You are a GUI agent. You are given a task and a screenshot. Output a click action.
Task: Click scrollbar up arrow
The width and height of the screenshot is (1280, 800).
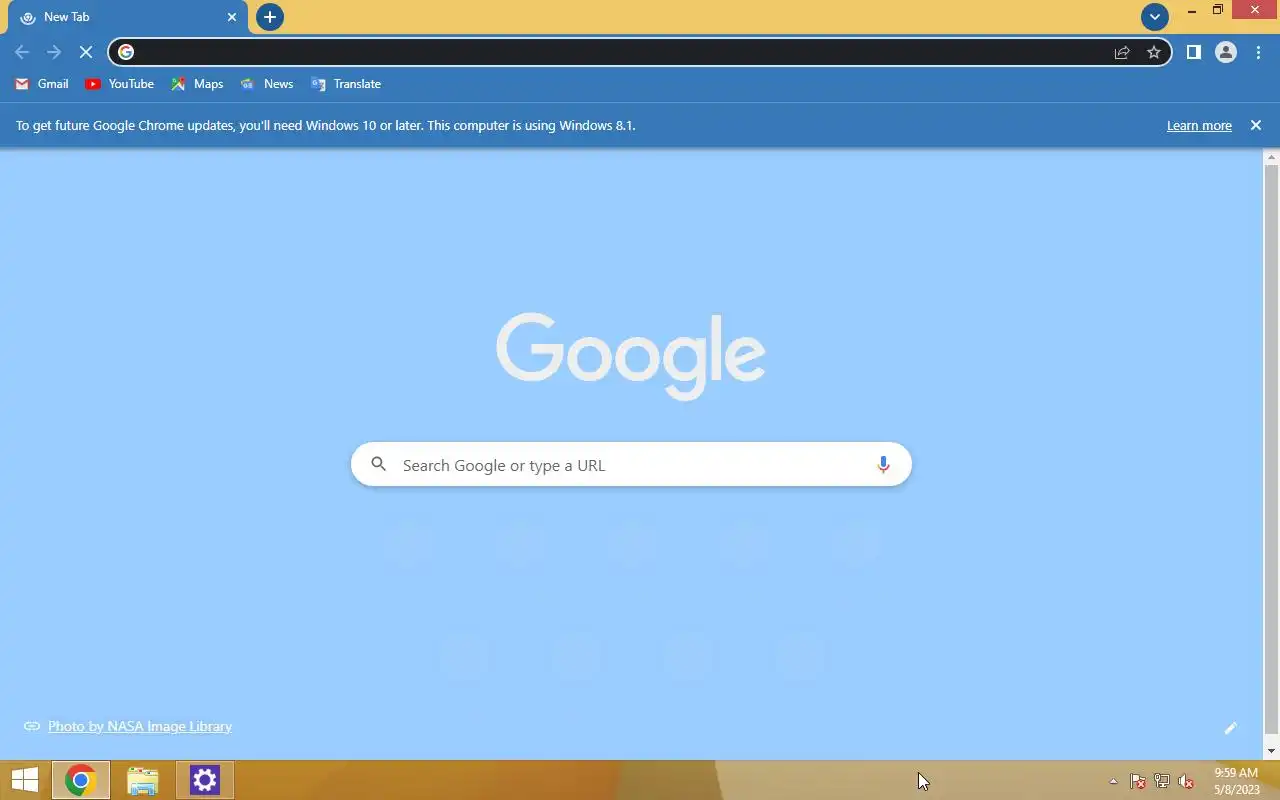(1272, 158)
